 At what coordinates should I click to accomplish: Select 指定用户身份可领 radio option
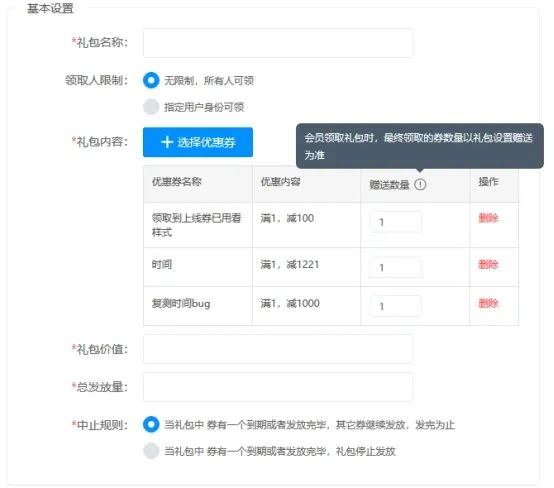coord(151,107)
